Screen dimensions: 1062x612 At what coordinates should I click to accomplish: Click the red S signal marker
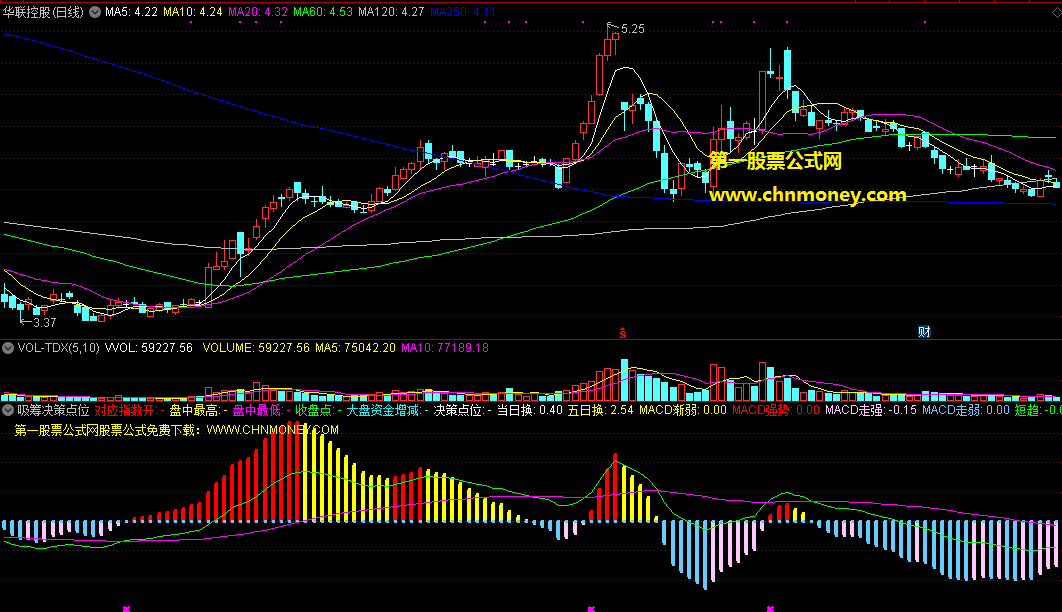click(x=622, y=332)
